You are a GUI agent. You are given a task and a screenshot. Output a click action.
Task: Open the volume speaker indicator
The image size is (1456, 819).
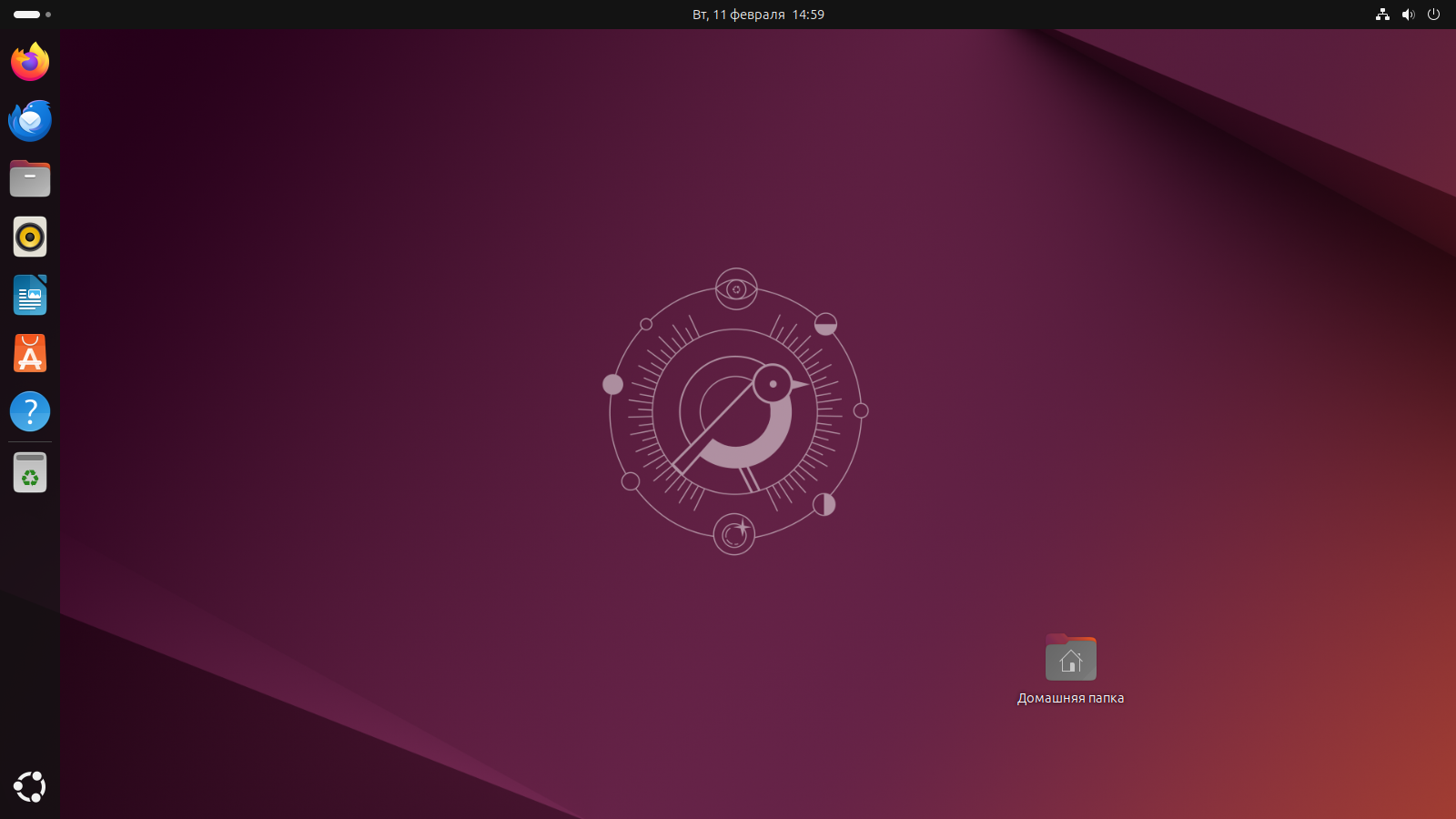click(1408, 15)
